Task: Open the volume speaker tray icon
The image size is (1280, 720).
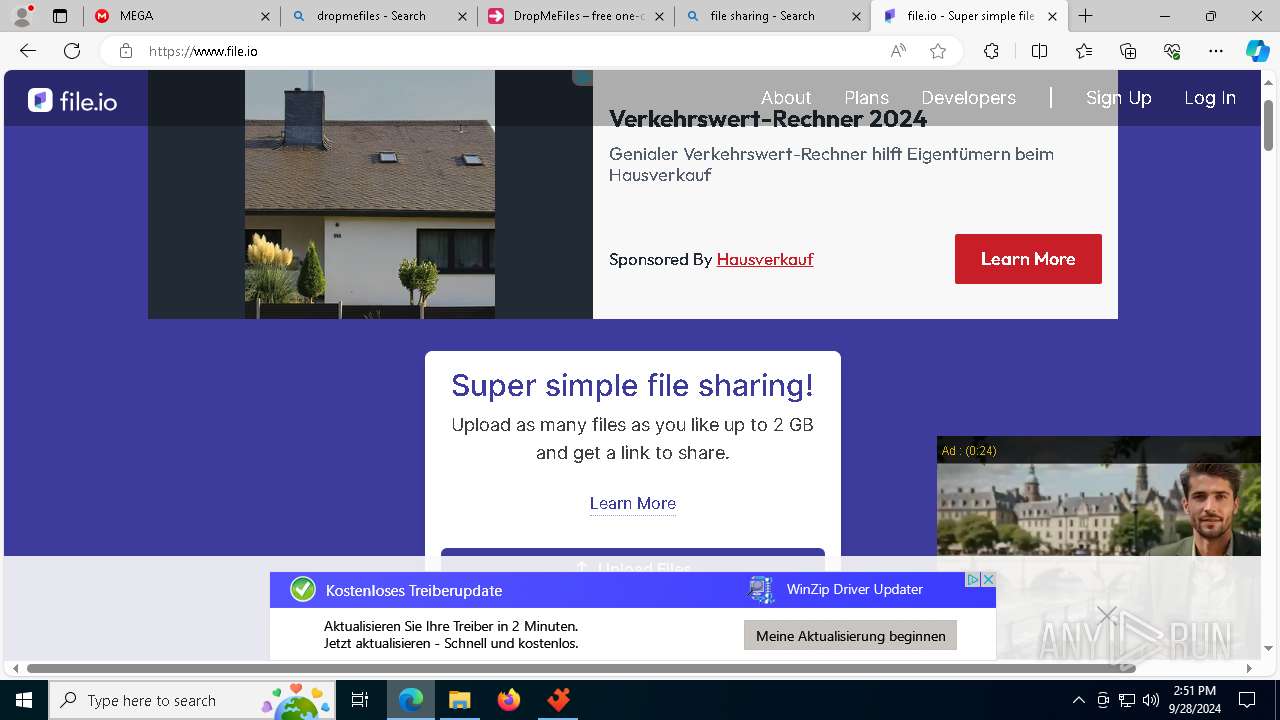Action: point(1151,700)
